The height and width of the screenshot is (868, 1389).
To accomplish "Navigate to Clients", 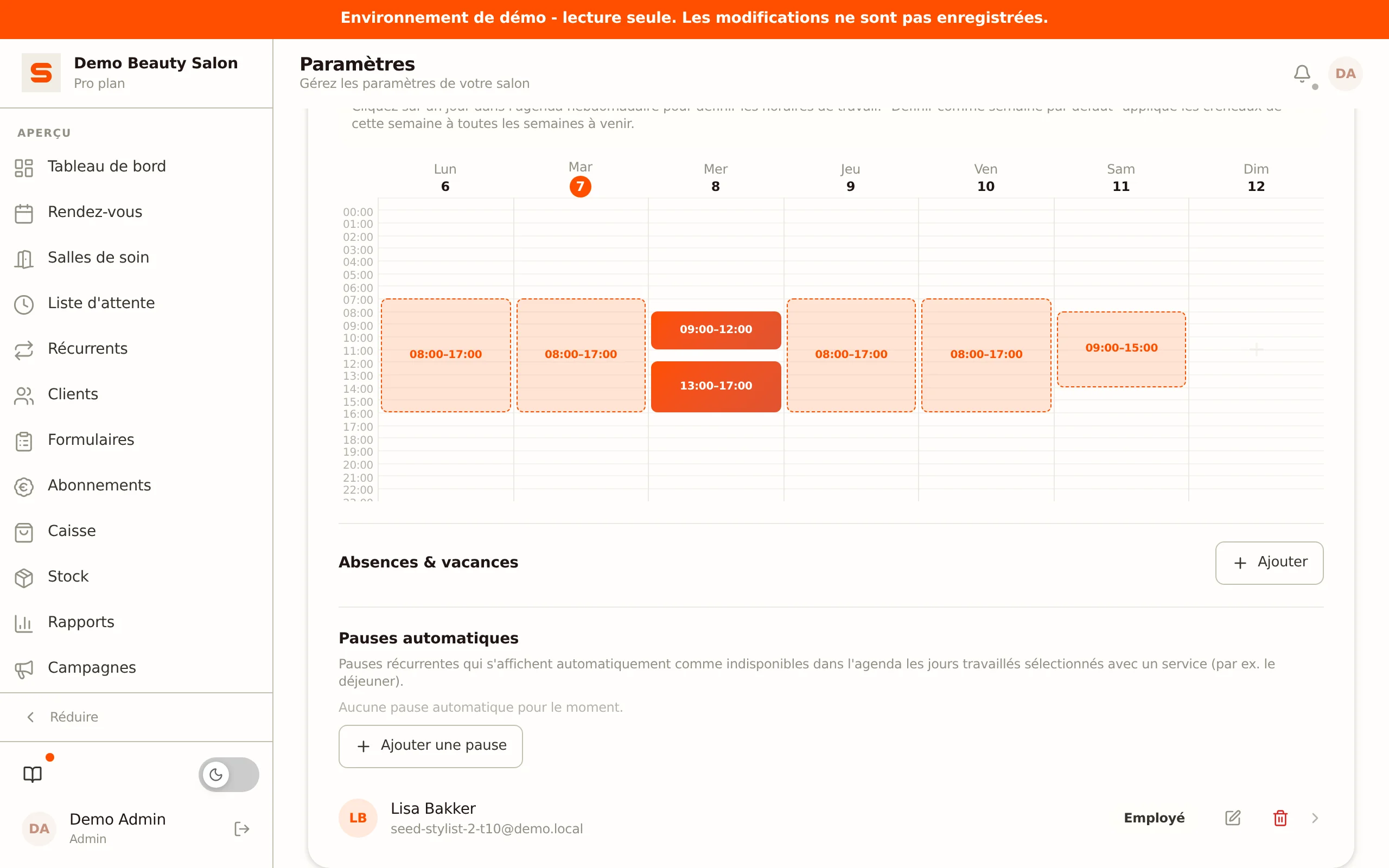I will click(x=73, y=394).
